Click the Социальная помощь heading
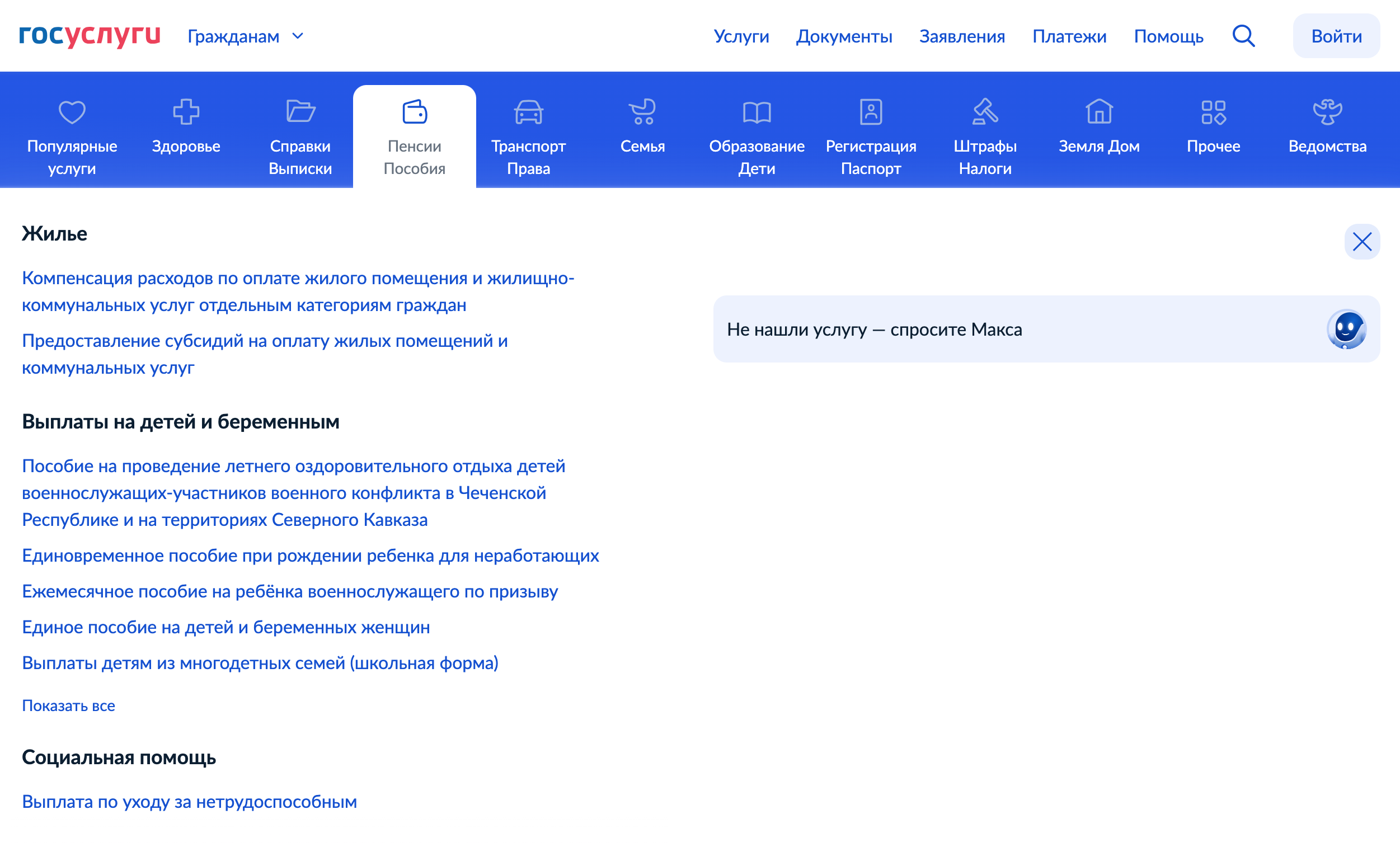The height and width of the screenshot is (847, 1400). (x=119, y=757)
